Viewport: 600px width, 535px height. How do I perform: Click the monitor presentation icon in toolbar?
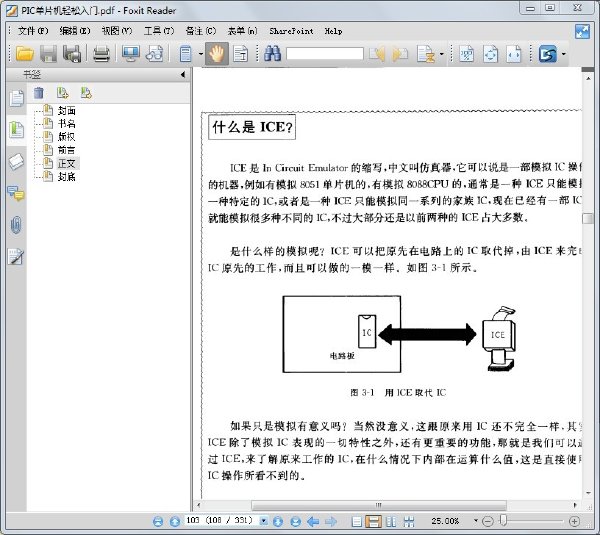pyautogui.click(x=130, y=54)
